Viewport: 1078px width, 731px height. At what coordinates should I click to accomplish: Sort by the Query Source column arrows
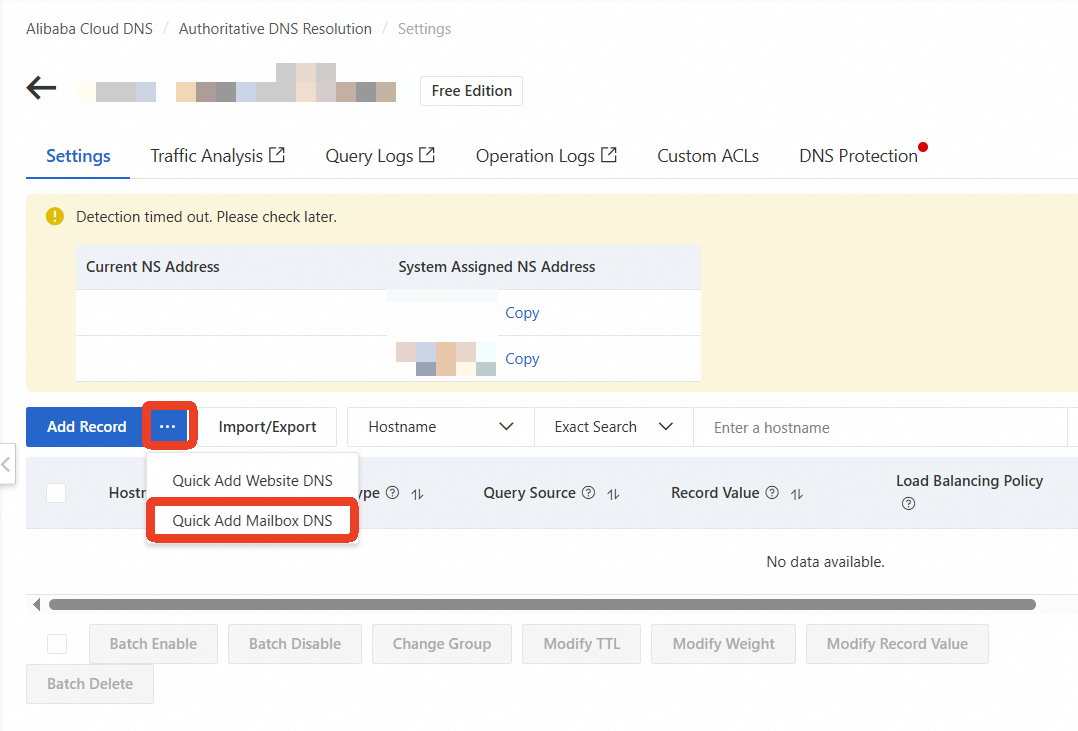pos(613,494)
